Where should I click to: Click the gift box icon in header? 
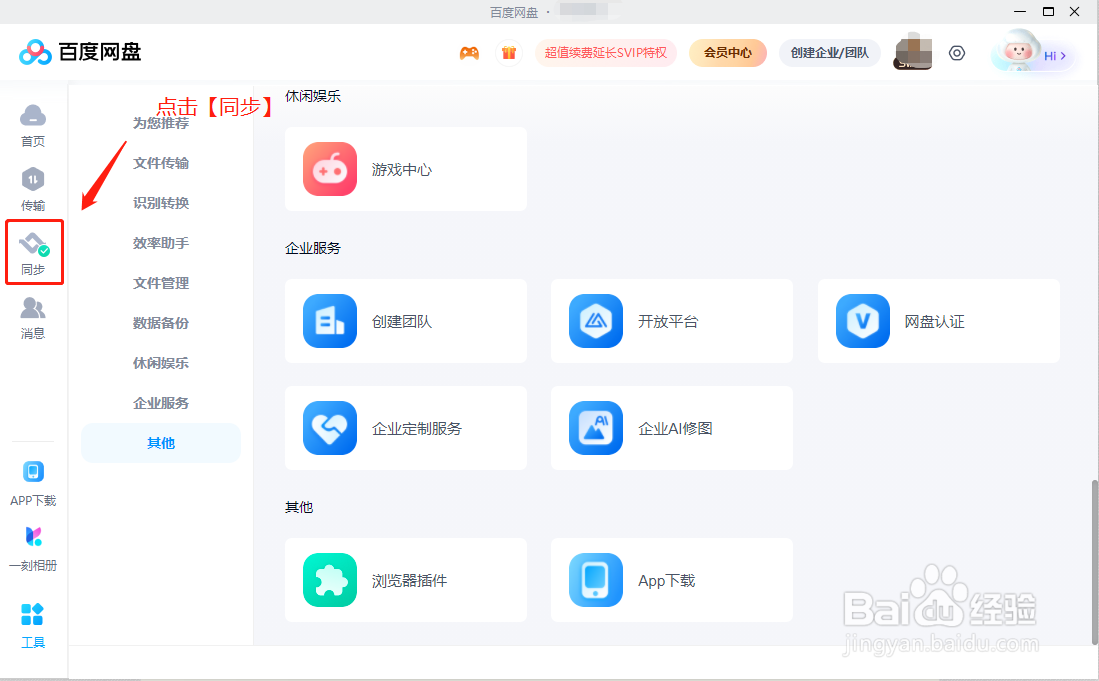[x=509, y=53]
